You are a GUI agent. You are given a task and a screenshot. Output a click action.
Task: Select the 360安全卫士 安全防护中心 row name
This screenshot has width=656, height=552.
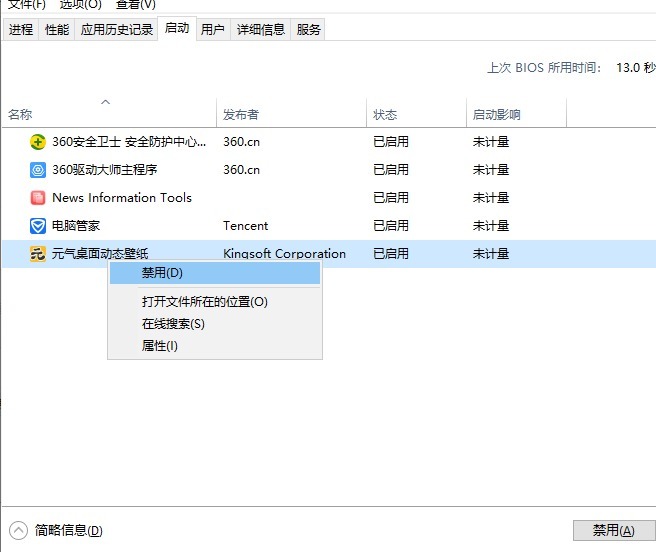tap(129, 142)
